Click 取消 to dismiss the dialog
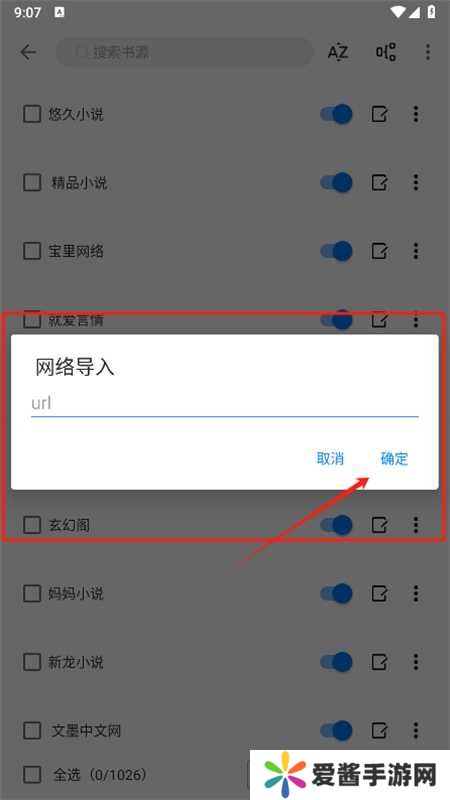The image size is (450, 800). coord(330,459)
